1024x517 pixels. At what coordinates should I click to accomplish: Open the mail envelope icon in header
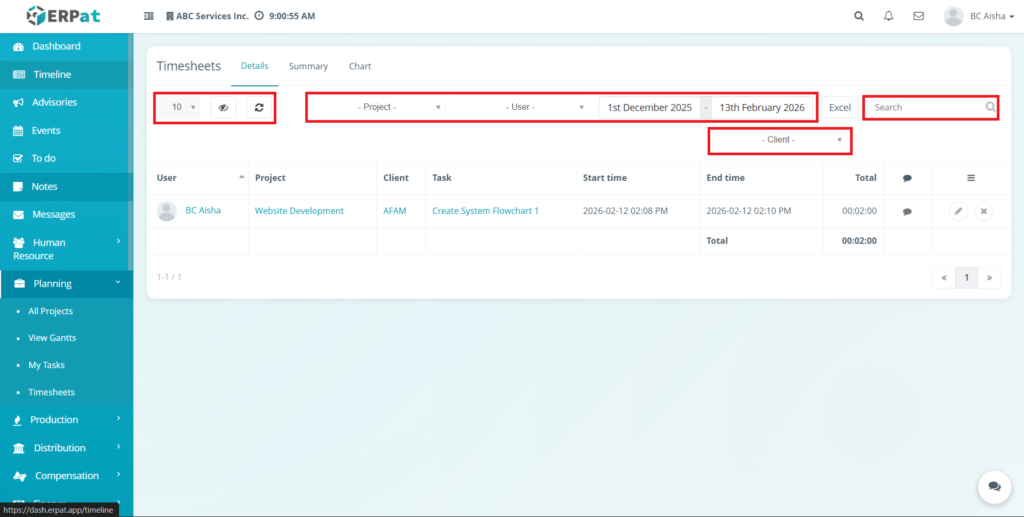(x=918, y=16)
